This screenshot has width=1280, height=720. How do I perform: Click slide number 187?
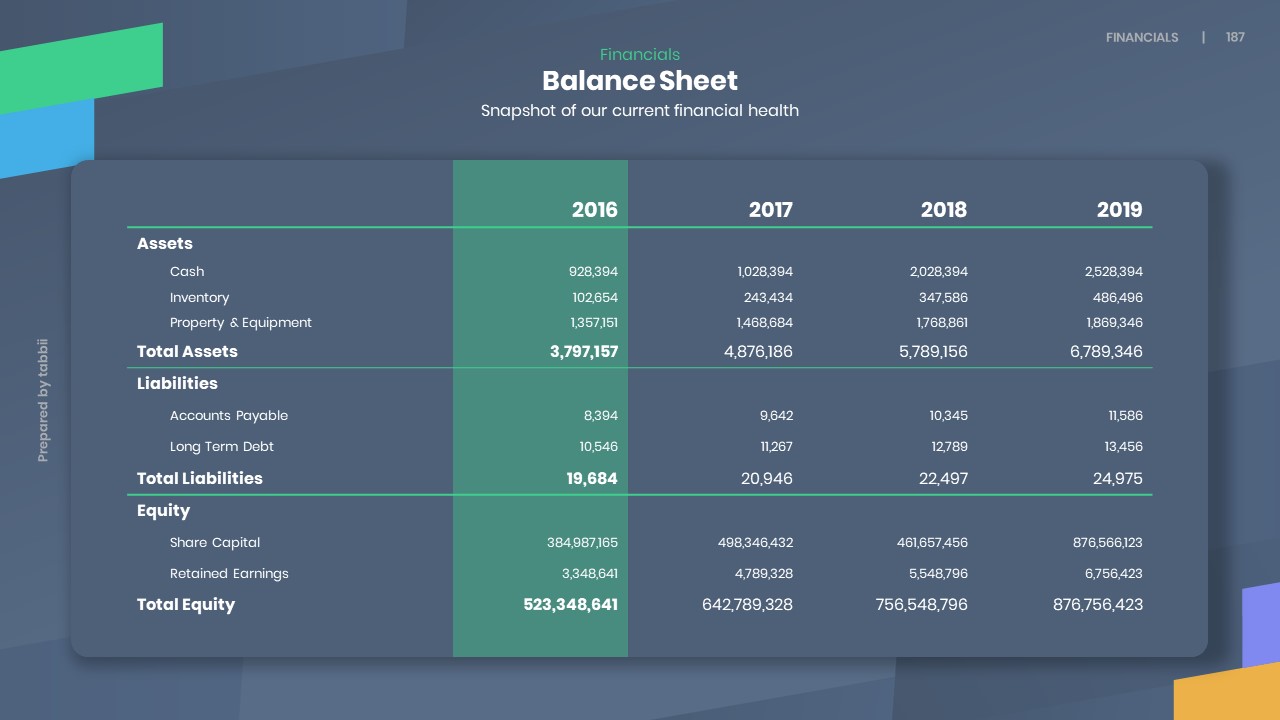point(1235,38)
